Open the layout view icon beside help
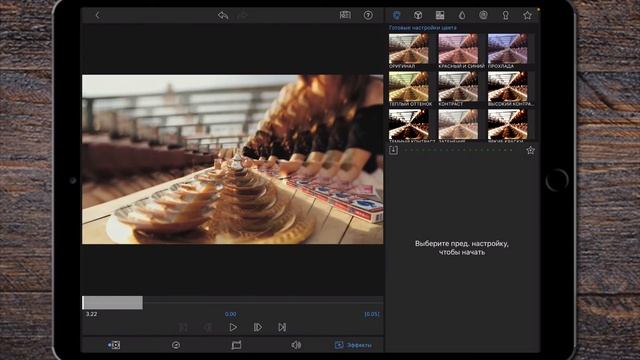Viewport: 640px width, 360px height. [345, 15]
